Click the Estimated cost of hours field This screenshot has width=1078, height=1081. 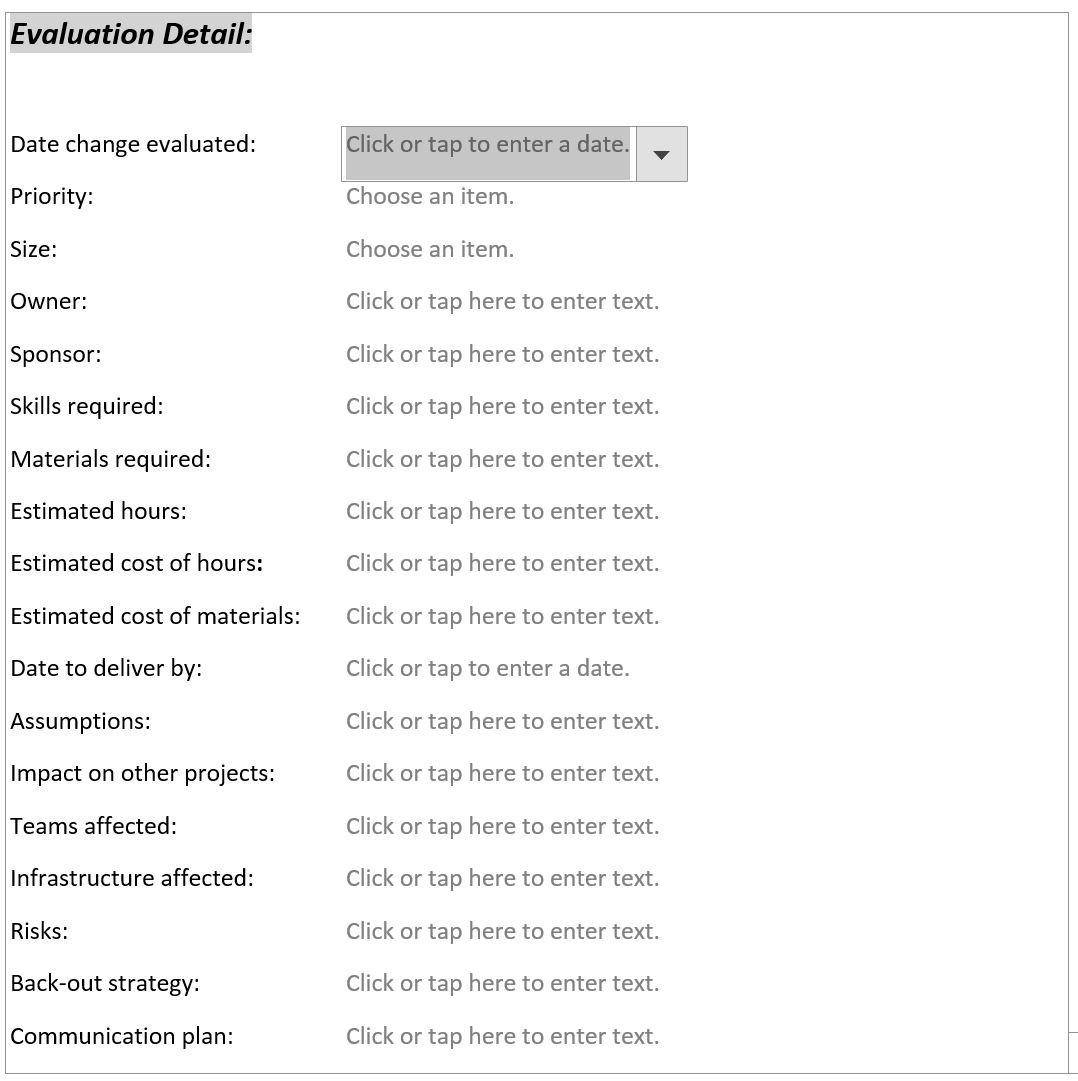pos(502,564)
